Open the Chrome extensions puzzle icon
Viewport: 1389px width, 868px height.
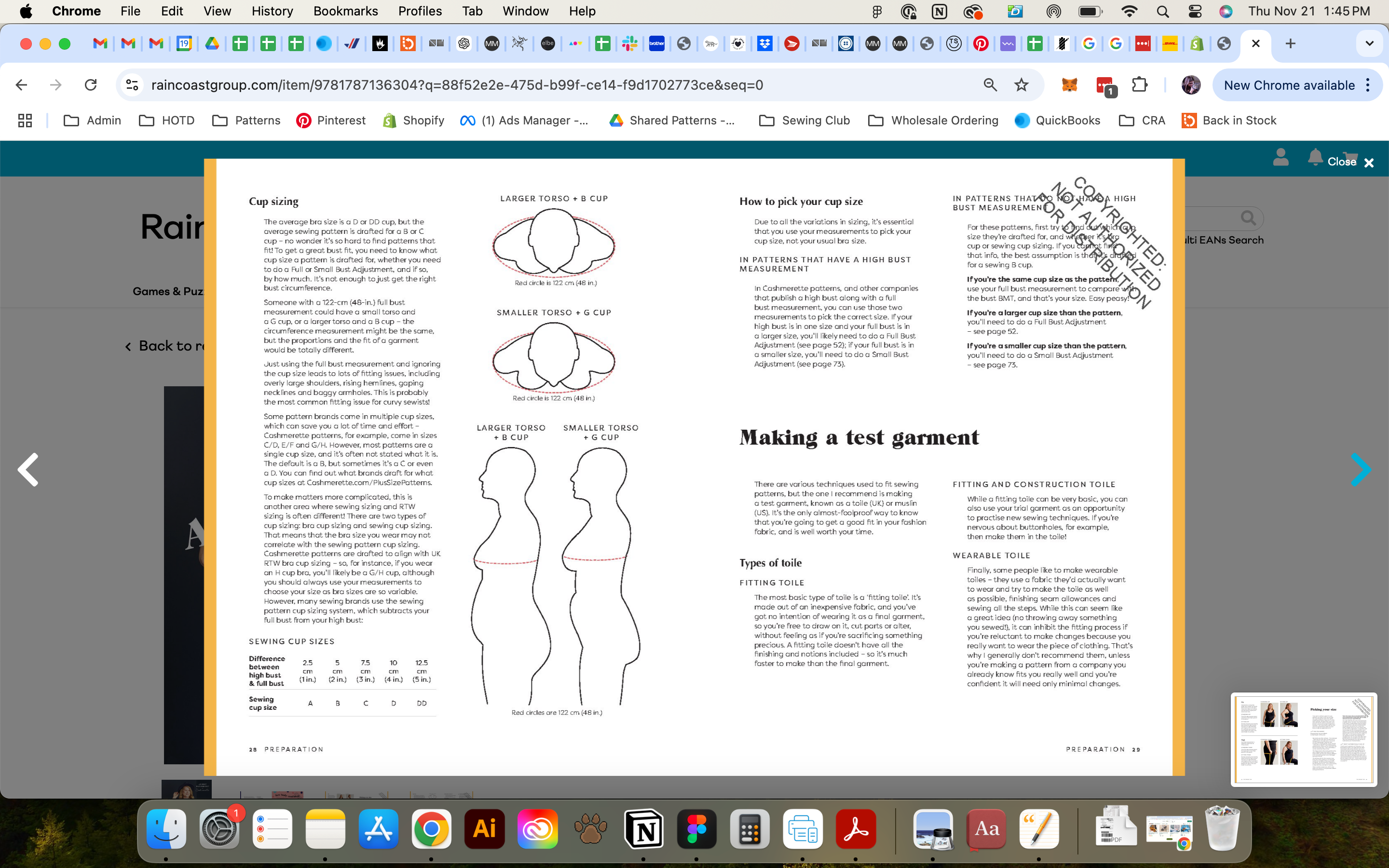(x=1139, y=85)
